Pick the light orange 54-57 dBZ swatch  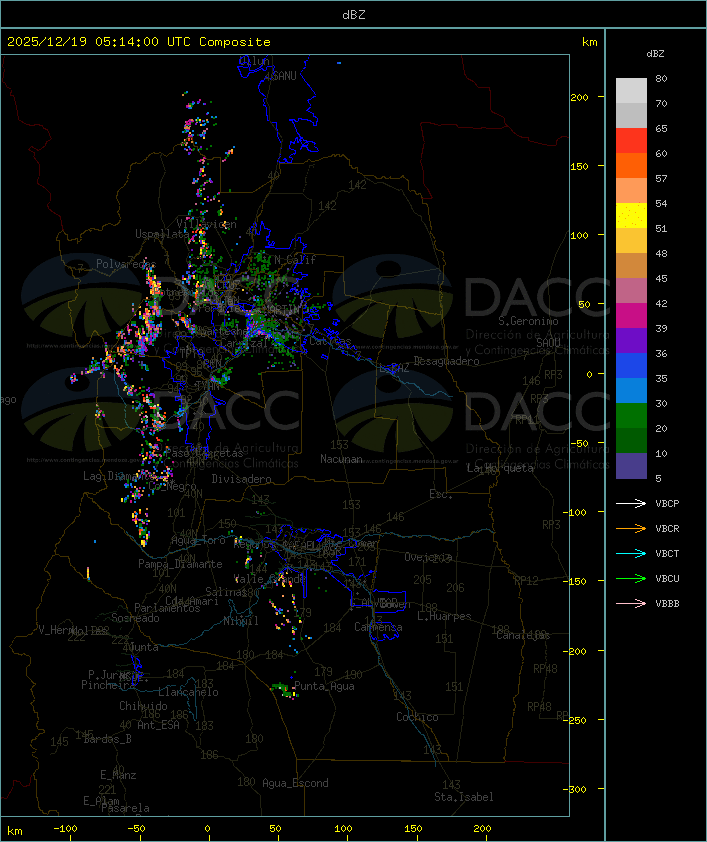(x=631, y=191)
